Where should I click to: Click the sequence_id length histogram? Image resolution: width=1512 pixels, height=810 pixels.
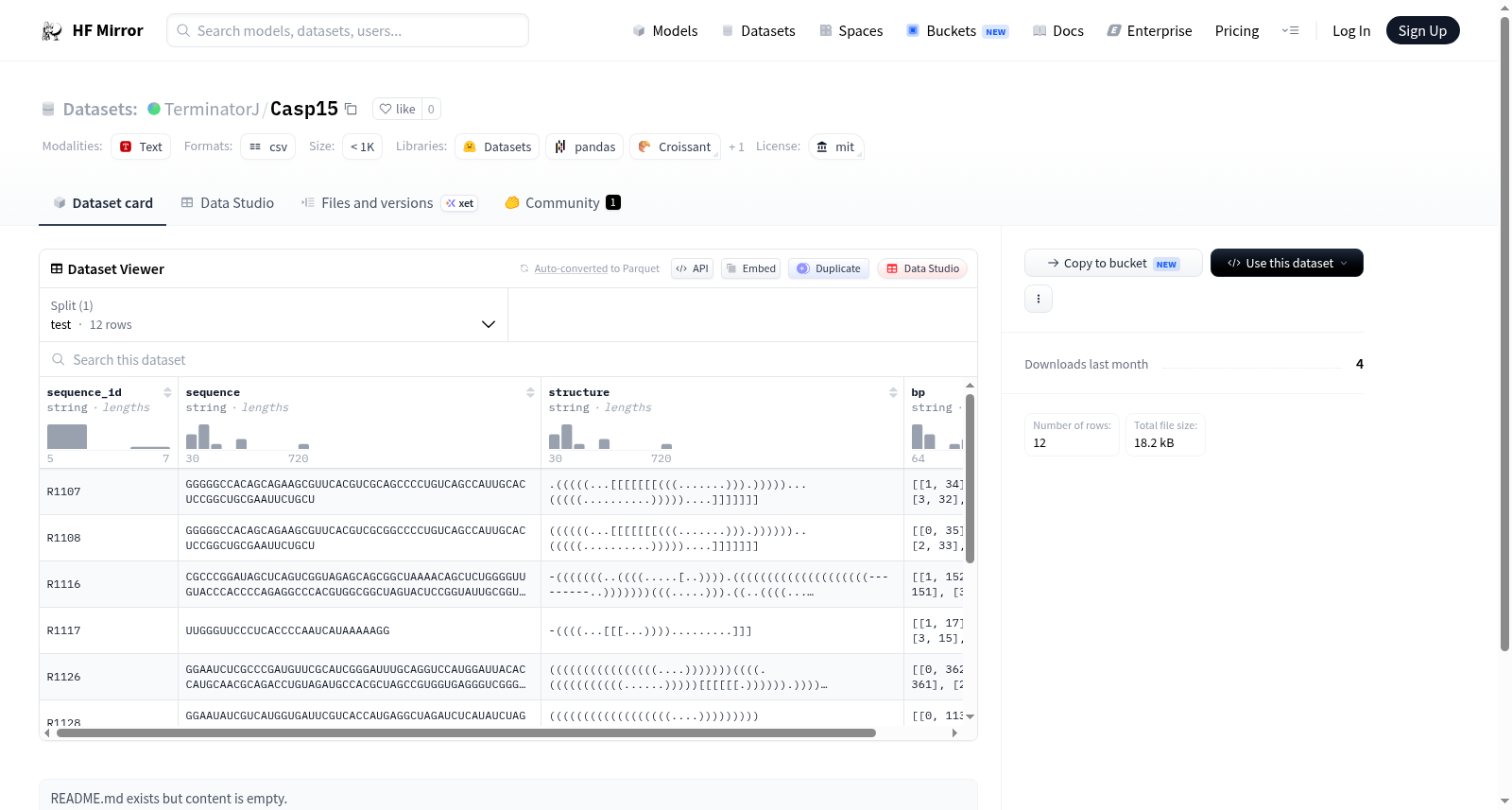109,437
